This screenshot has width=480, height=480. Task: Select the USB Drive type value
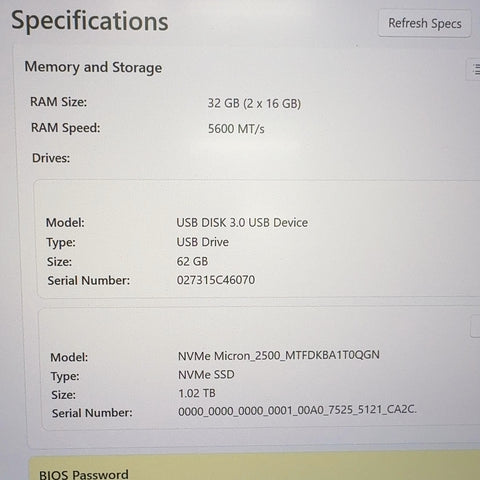coord(202,242)
